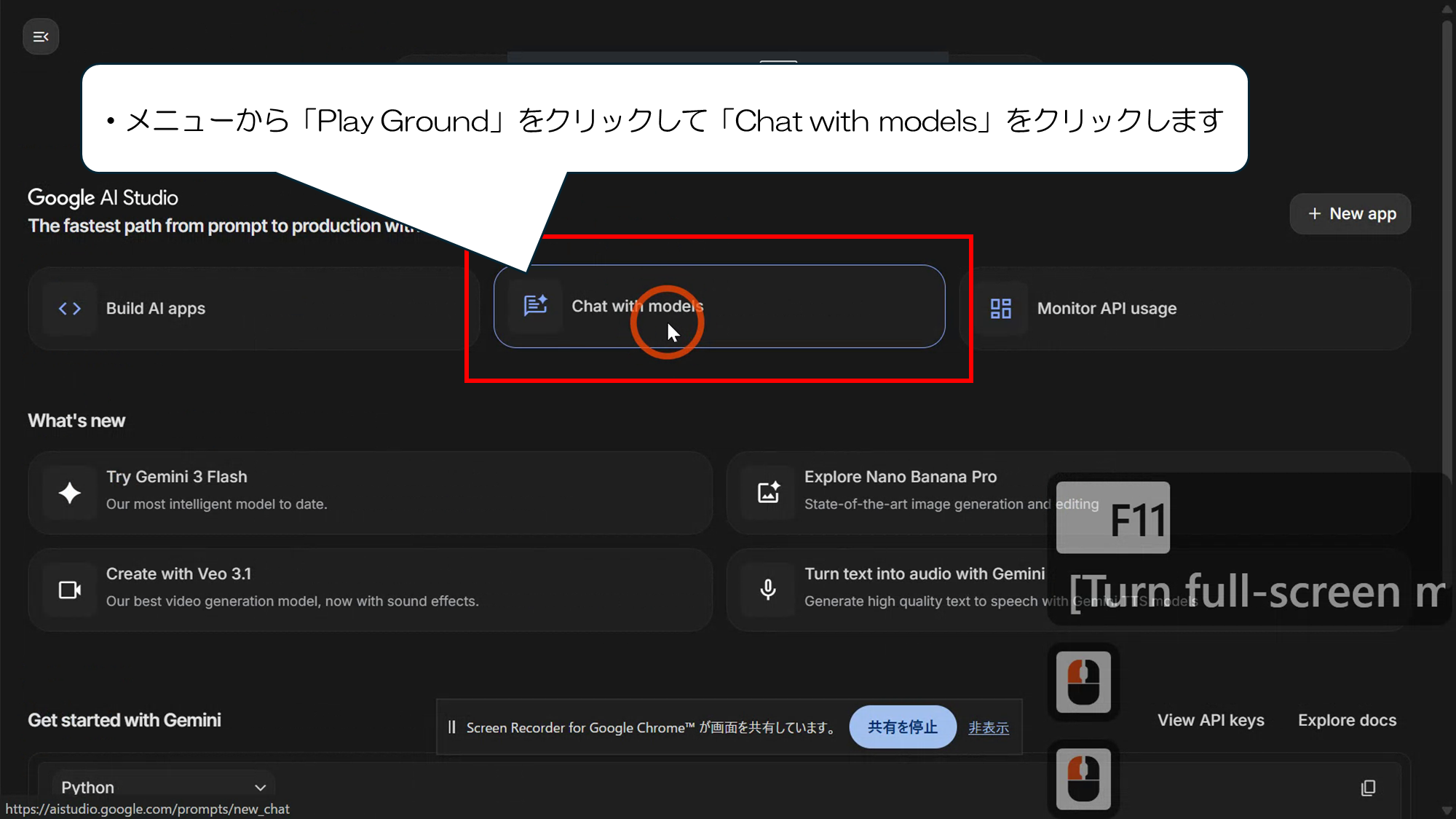Expand the language selector chevron arrow

click(260, 788)
